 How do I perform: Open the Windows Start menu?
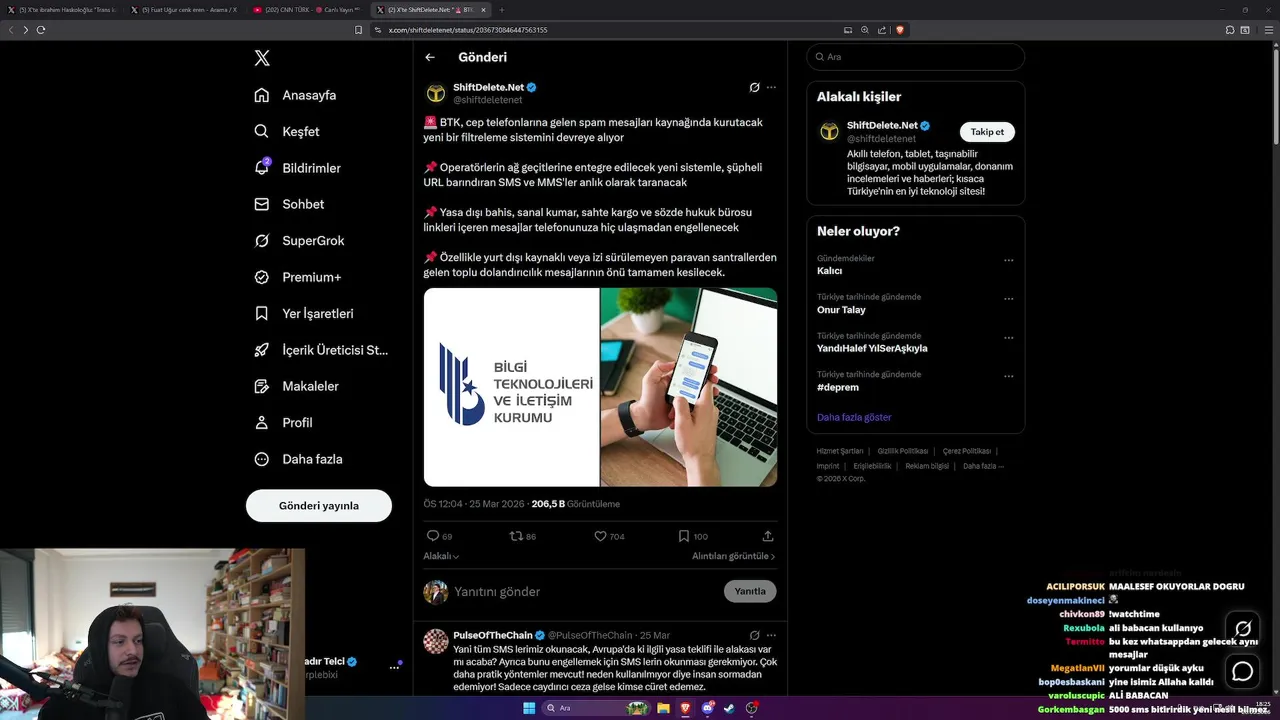tap(529, 708)
